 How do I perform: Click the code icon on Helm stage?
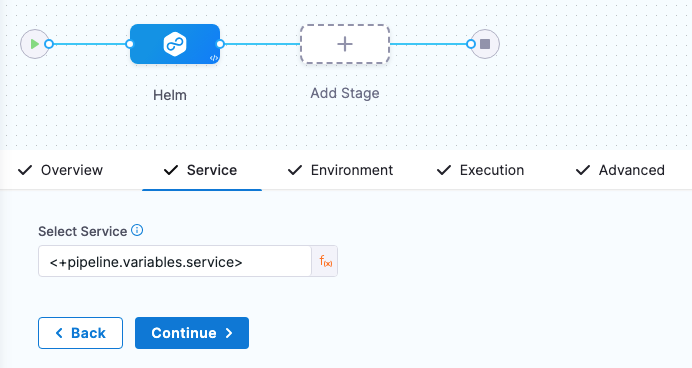214,58
